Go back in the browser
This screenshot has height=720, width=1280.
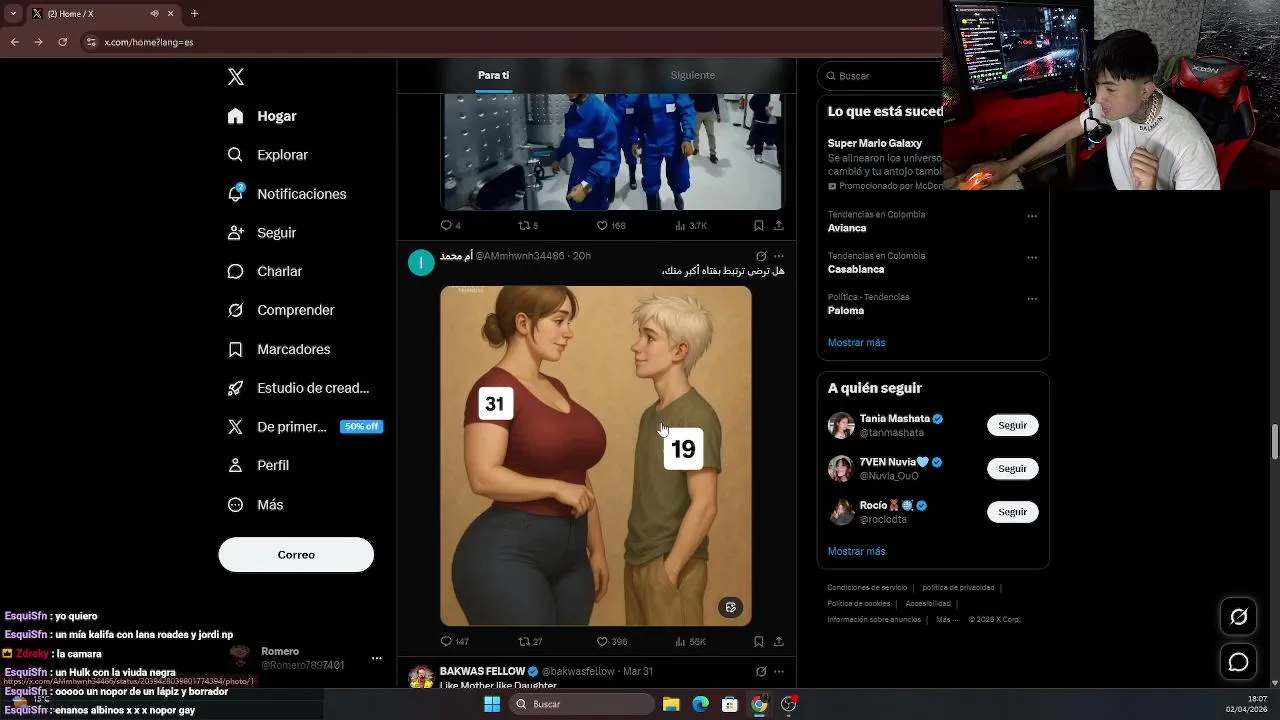(x=14, y=42)
